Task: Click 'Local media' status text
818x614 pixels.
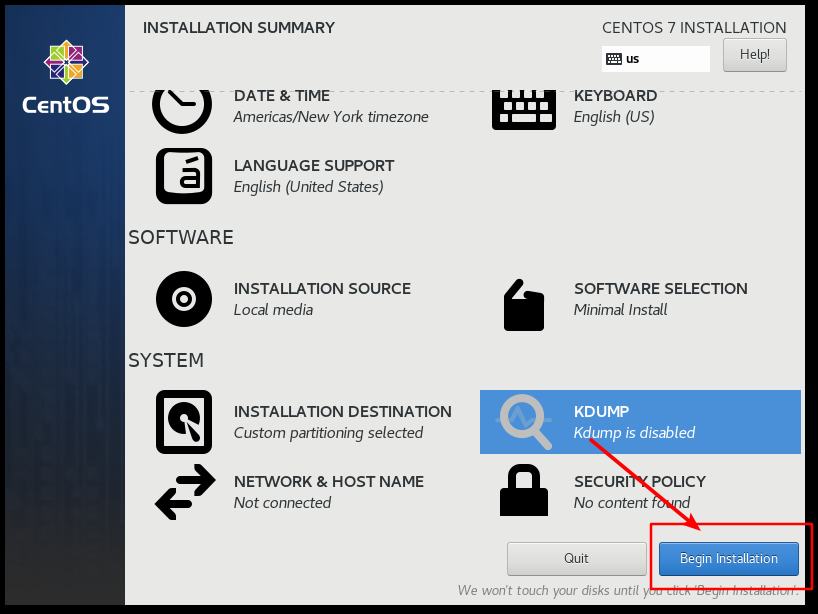Action: tap(273, 310)
